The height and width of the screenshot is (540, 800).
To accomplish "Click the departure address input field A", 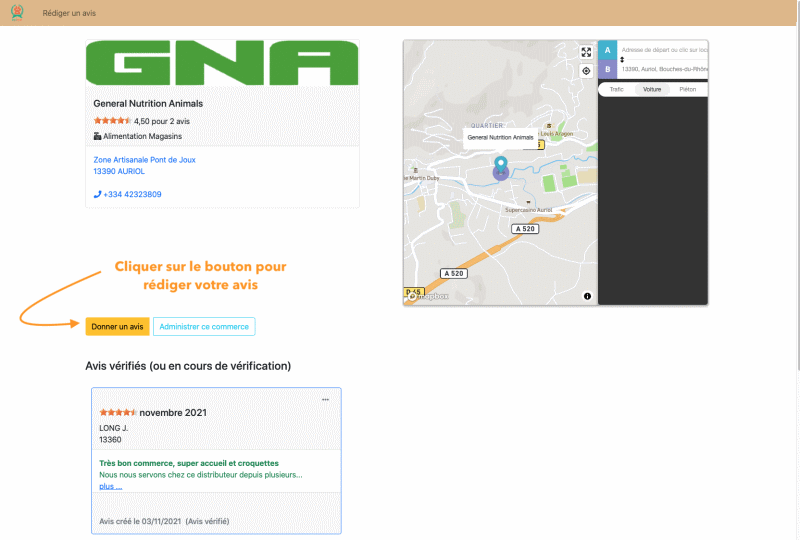I will pos(664,49).
